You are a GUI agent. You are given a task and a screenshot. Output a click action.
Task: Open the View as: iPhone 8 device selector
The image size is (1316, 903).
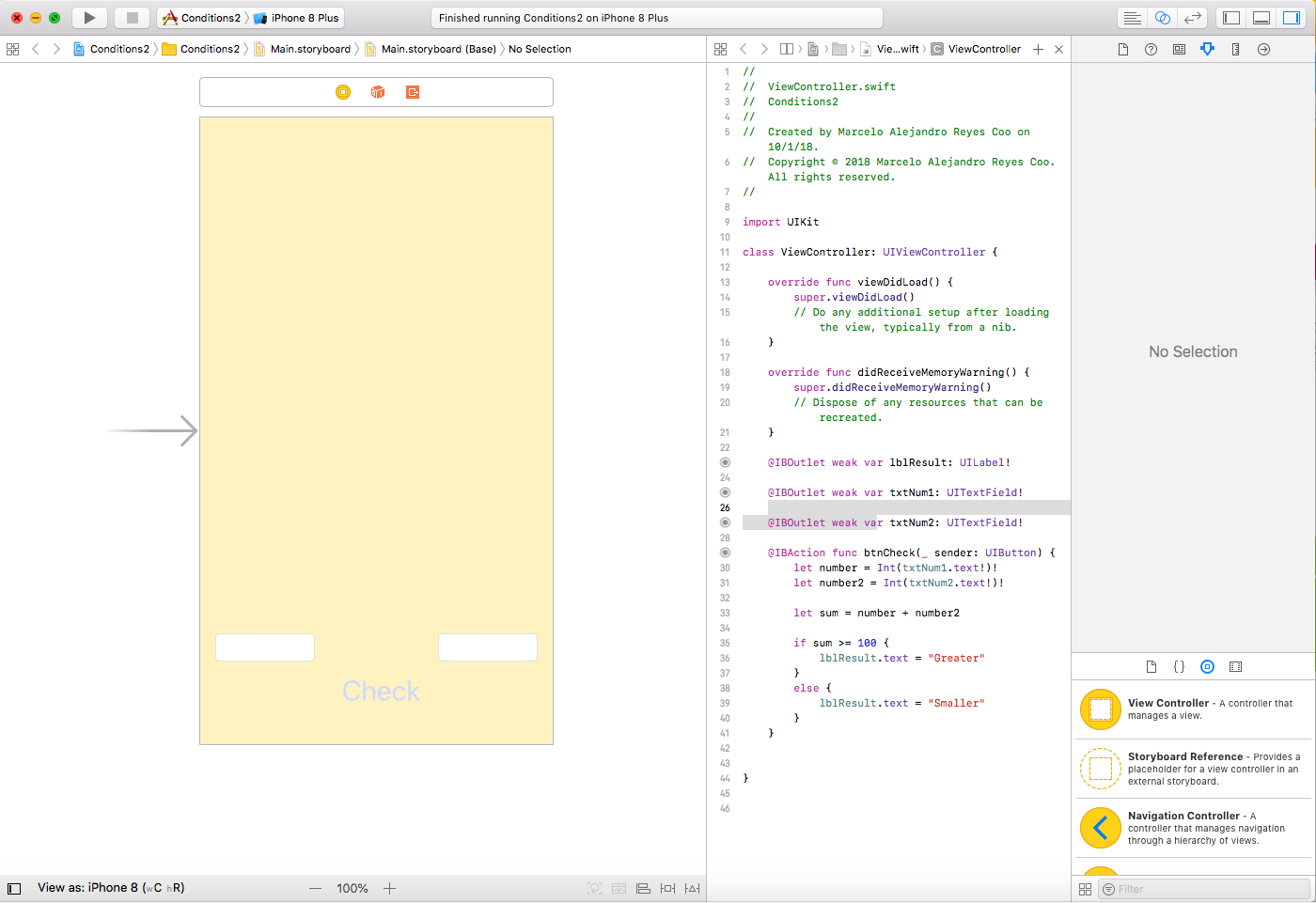coord(111,888)
